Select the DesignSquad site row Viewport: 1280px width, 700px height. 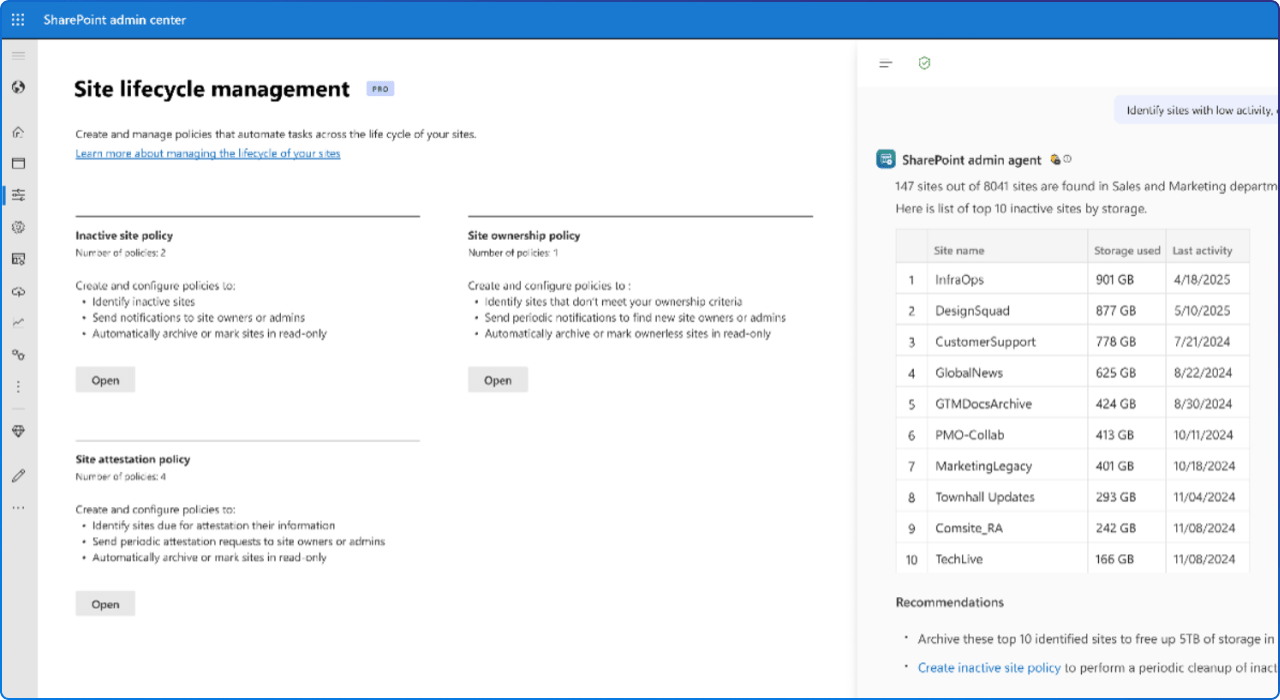[1073, 311]
